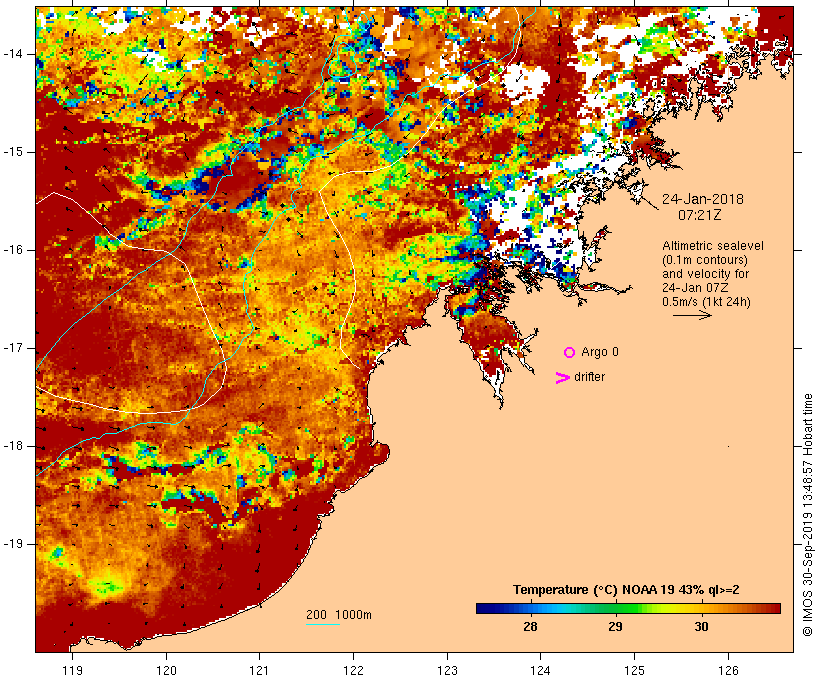The height and width of the screenshot is (680, 820).
Task: Click the '0.5m/s (1kt 24h)' label
Action: click(706, 302)
